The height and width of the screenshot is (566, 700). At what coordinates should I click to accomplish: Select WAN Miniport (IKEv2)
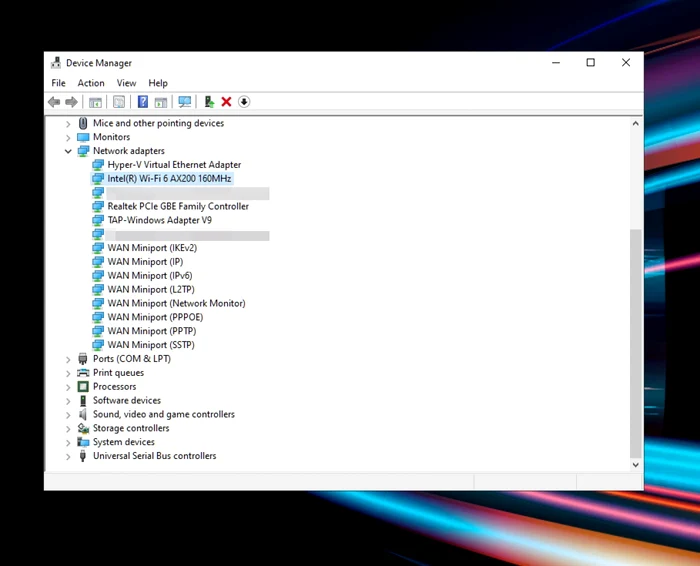(152, 248)
